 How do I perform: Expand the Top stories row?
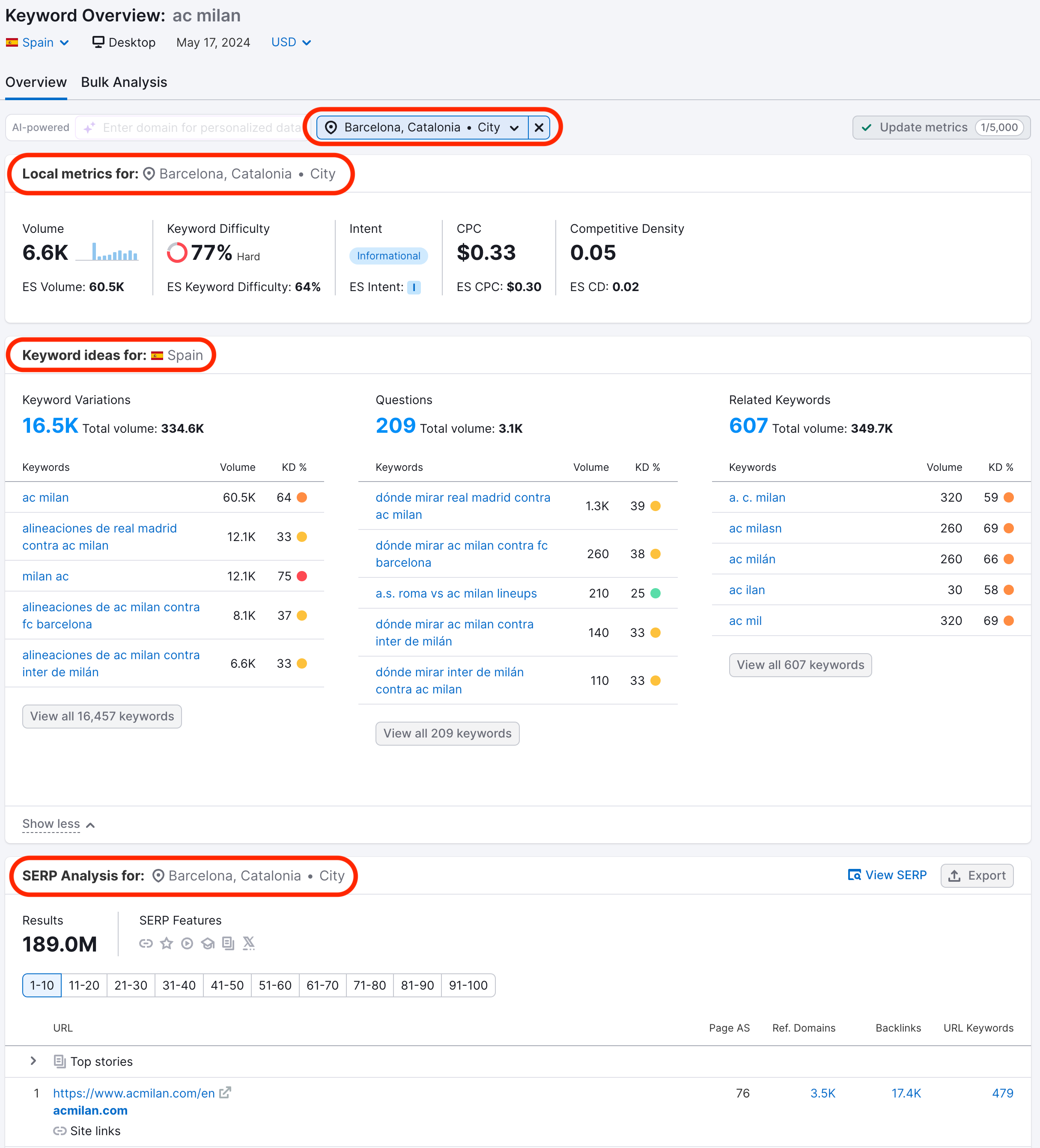tap(33, 1061)
